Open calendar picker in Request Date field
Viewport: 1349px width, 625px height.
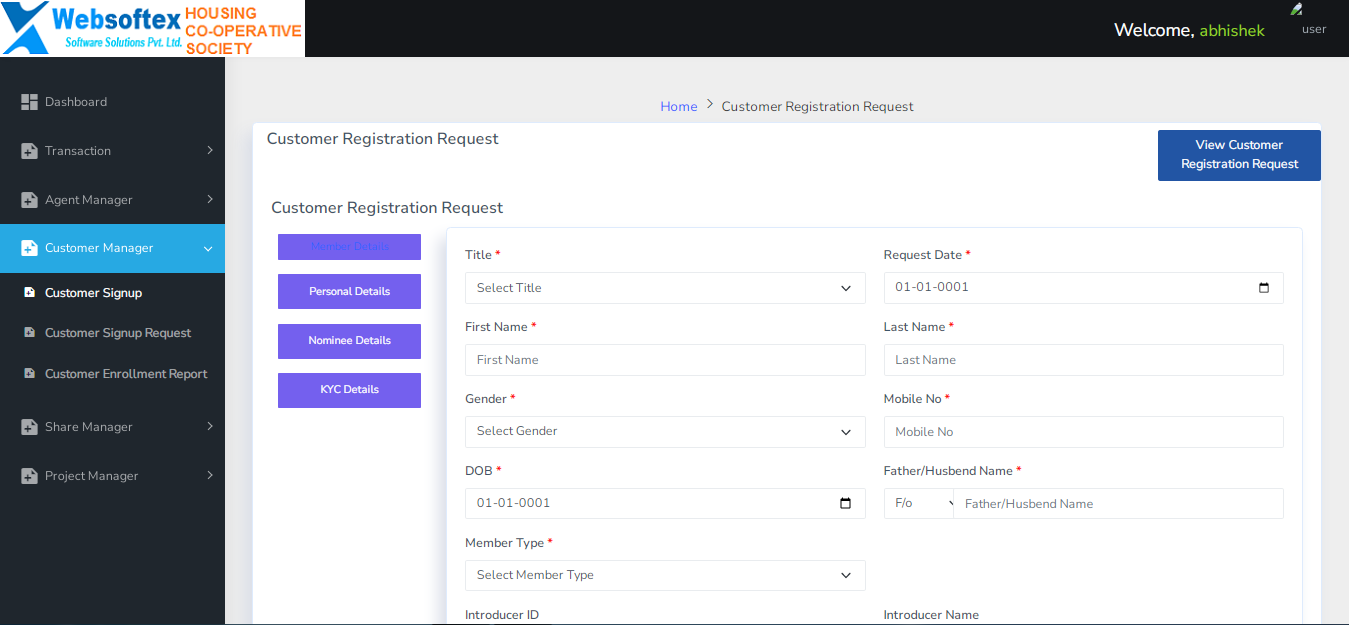pyautogui.click(x=1264, y=288)
